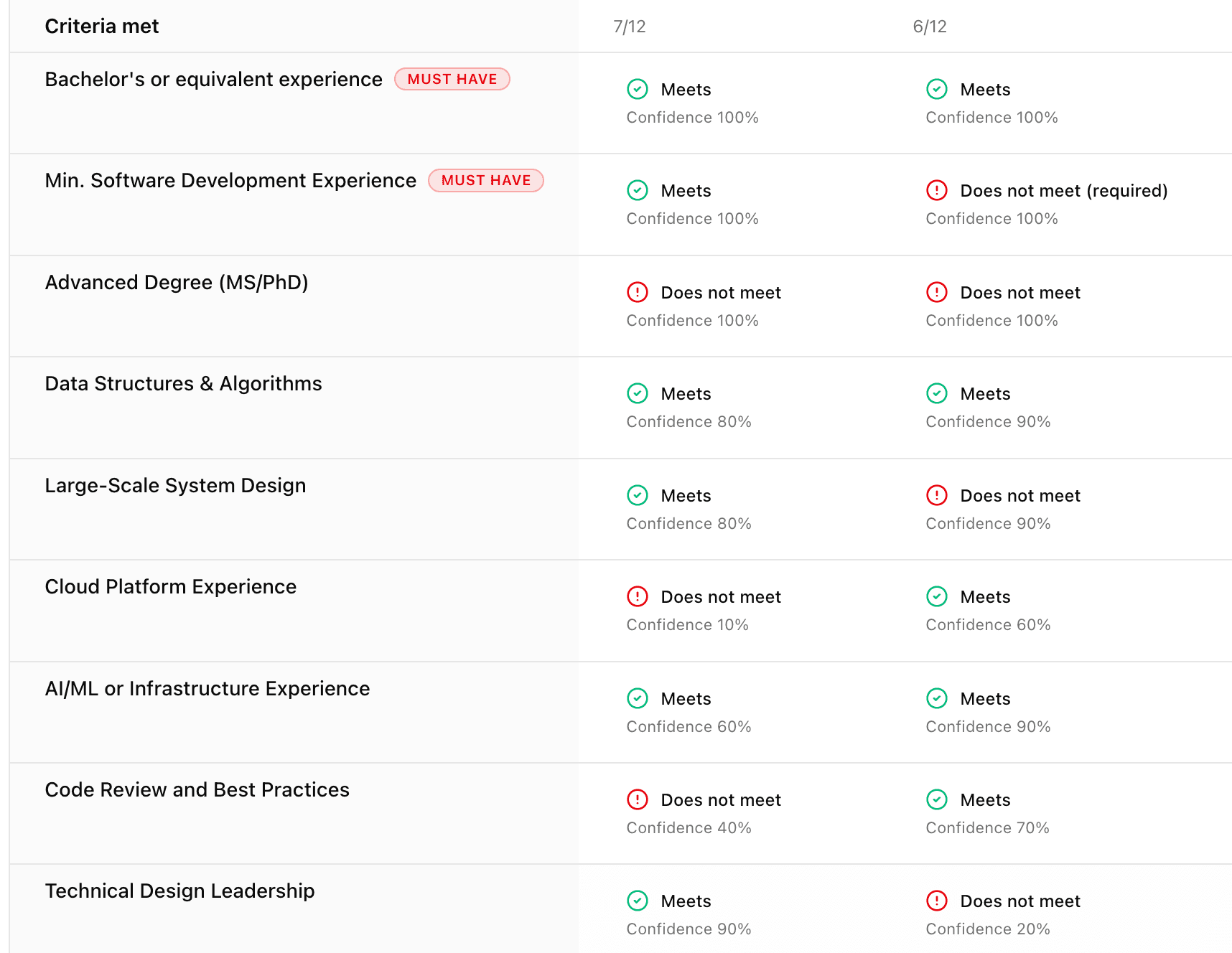This screenshot has width=1232, height=953.
Task: Click red alert icon for Large-Scale System Design
Action: click(x=937, y=495)
